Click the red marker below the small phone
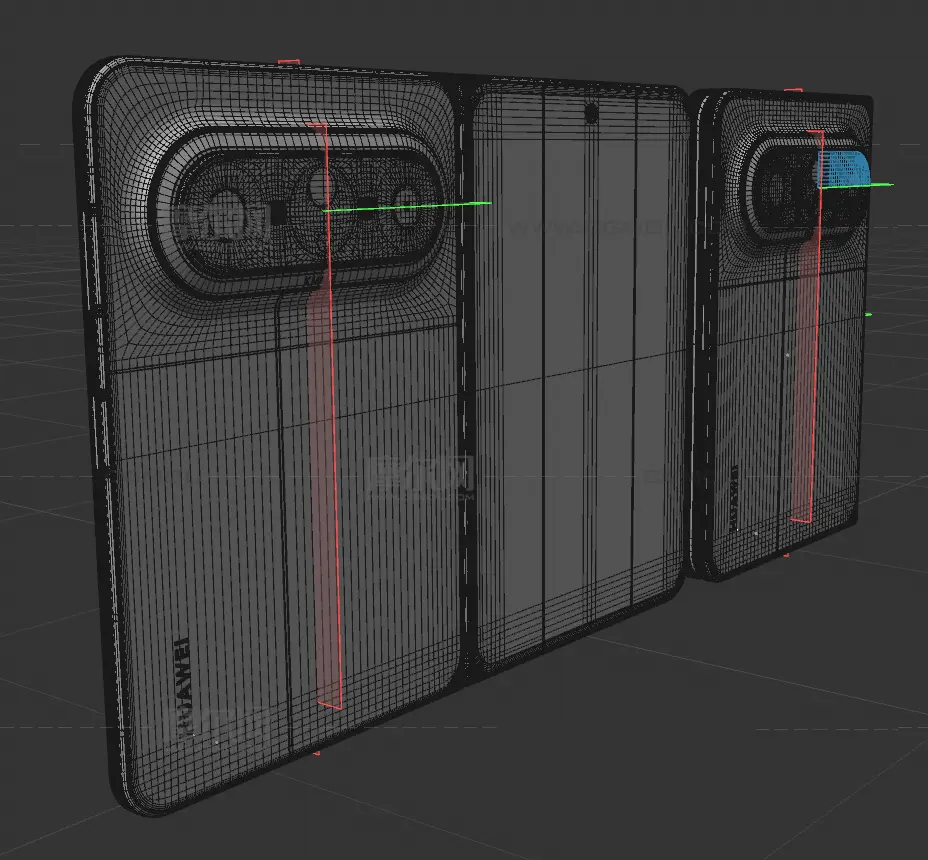Screen dimensions: 928x860 (786, 553)
